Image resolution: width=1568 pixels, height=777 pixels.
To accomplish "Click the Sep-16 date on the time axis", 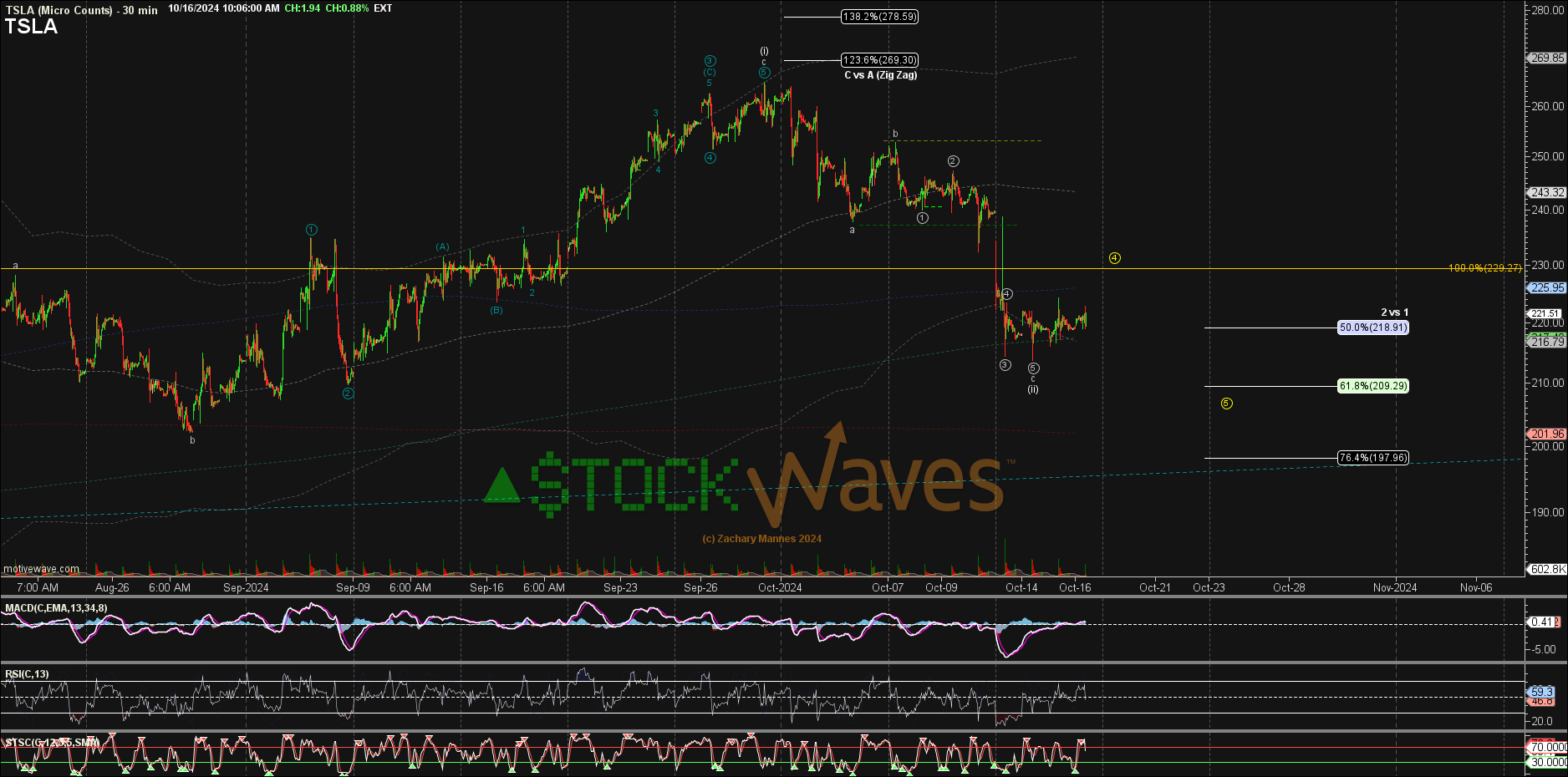I will coord(486,587).
